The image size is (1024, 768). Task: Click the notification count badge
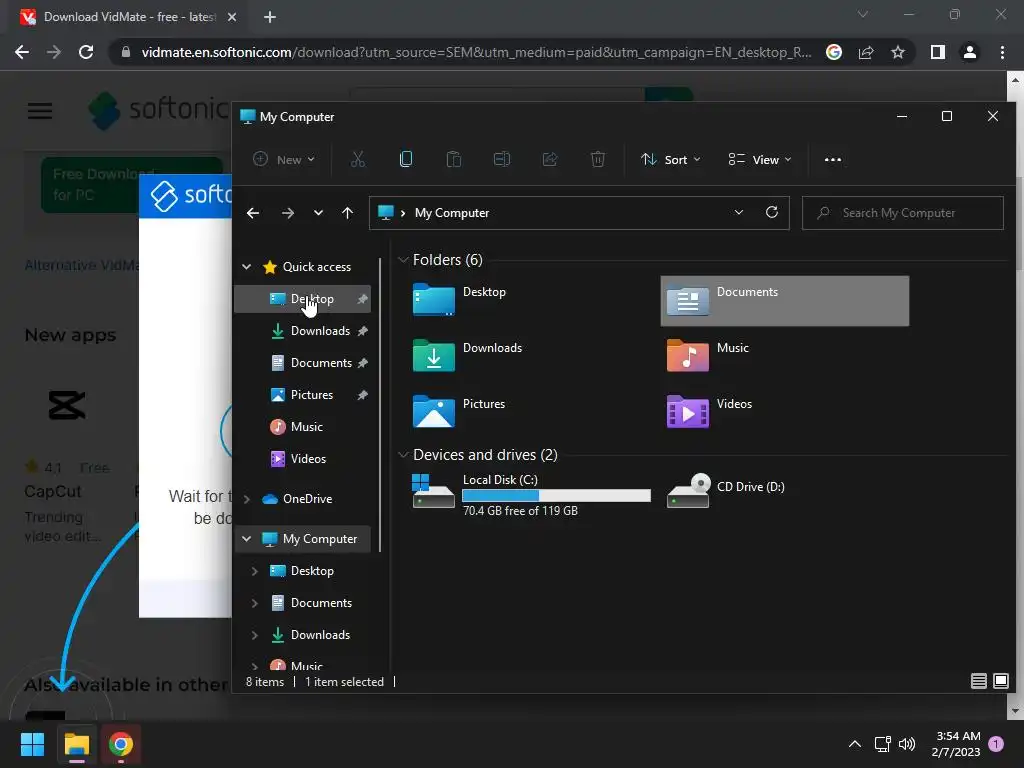[x=996, y=744]
